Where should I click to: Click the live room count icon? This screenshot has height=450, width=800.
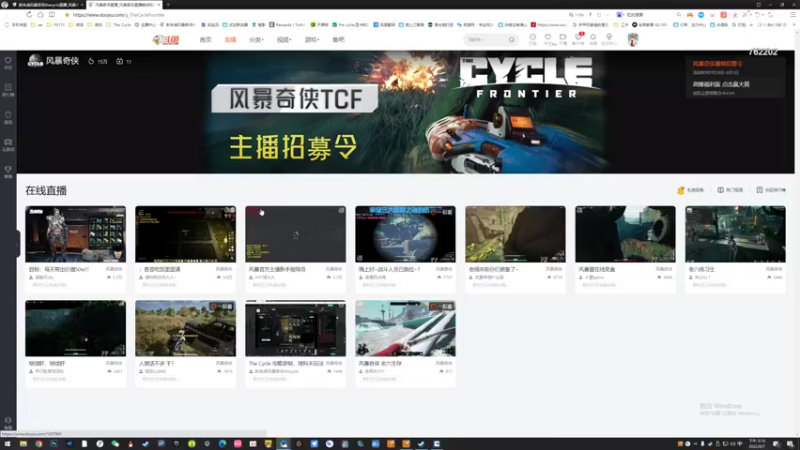coord(119,61)
